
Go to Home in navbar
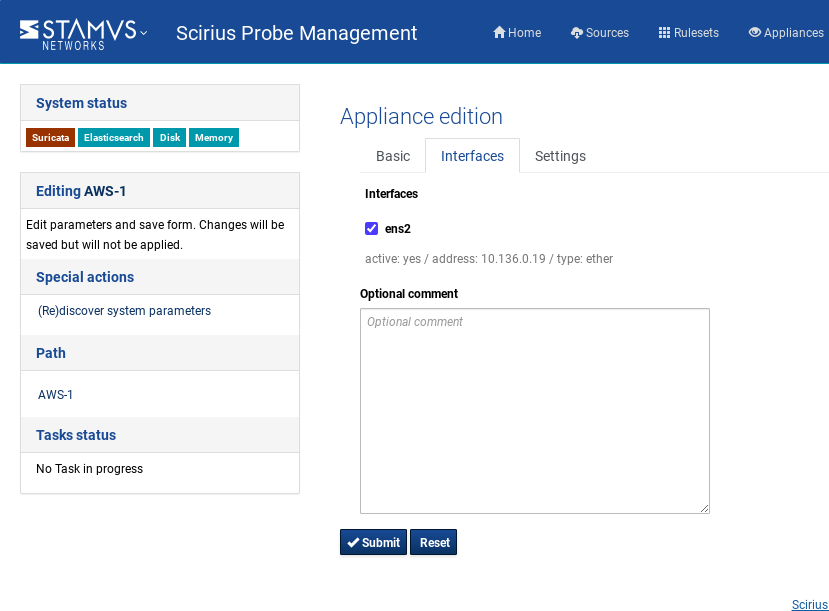[517, 33]
